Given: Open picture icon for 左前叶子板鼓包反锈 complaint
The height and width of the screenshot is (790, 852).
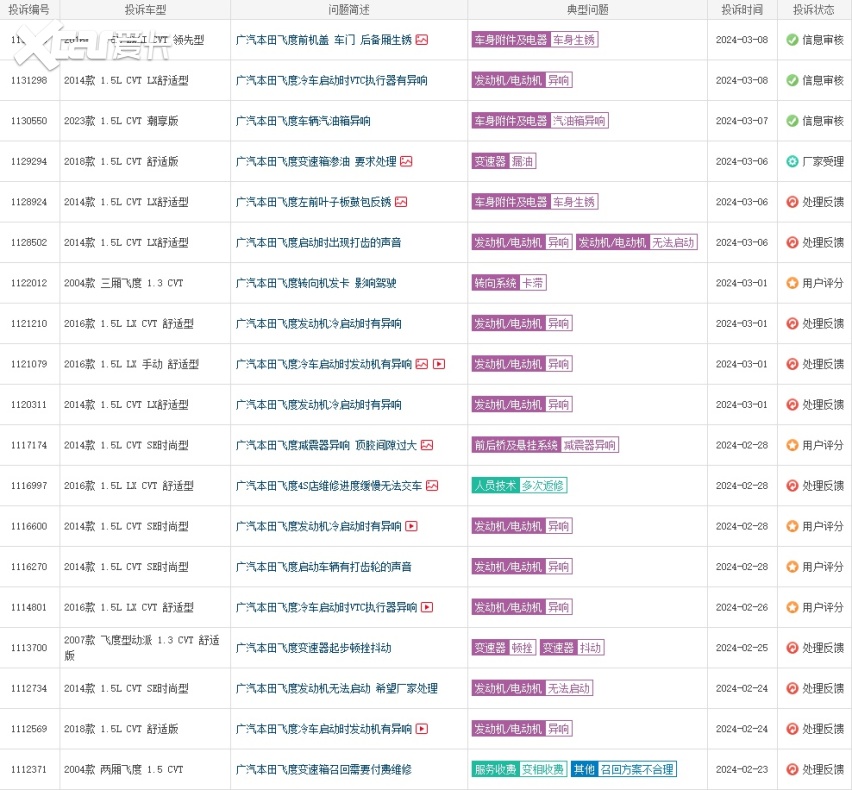Looking at the screenshot, I should 401,202.
